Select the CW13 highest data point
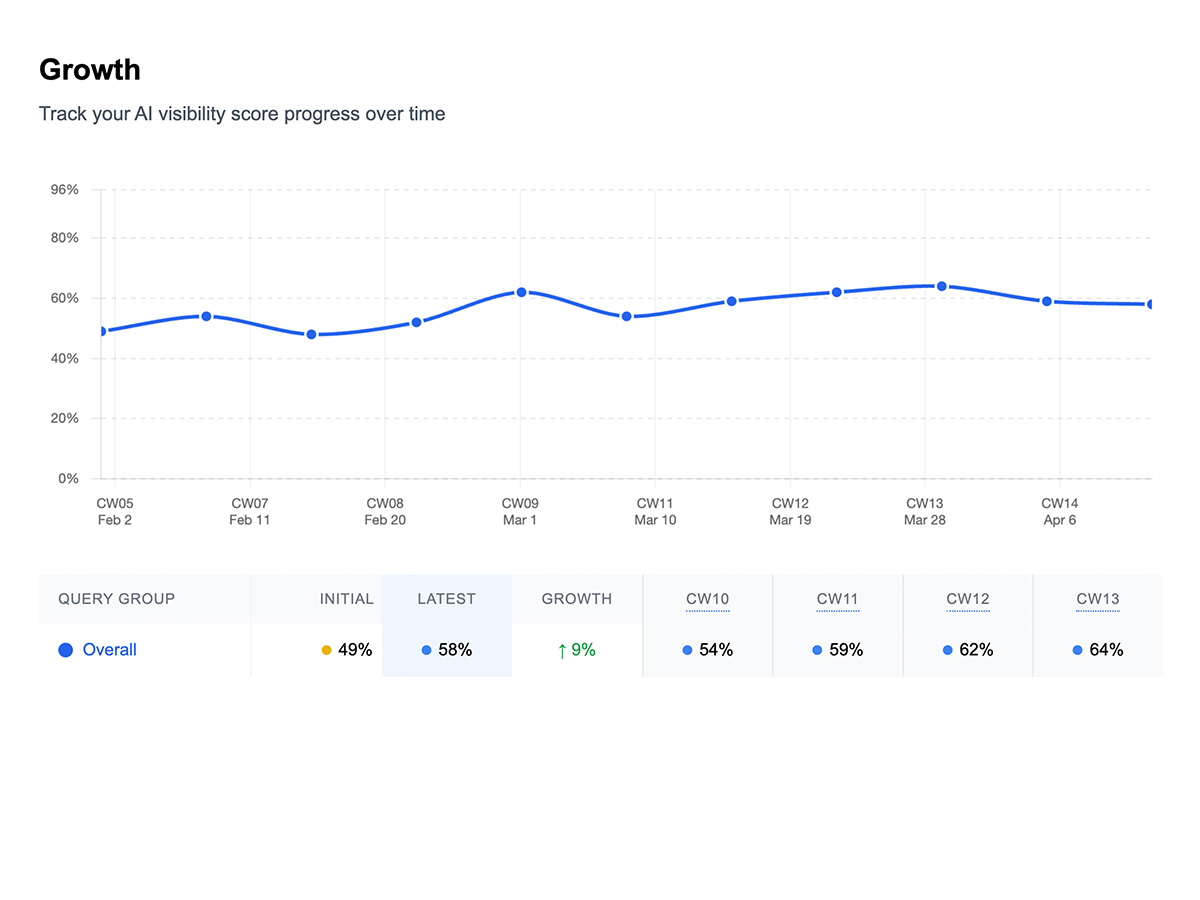Screen dimensions: 1200x900 940,285
